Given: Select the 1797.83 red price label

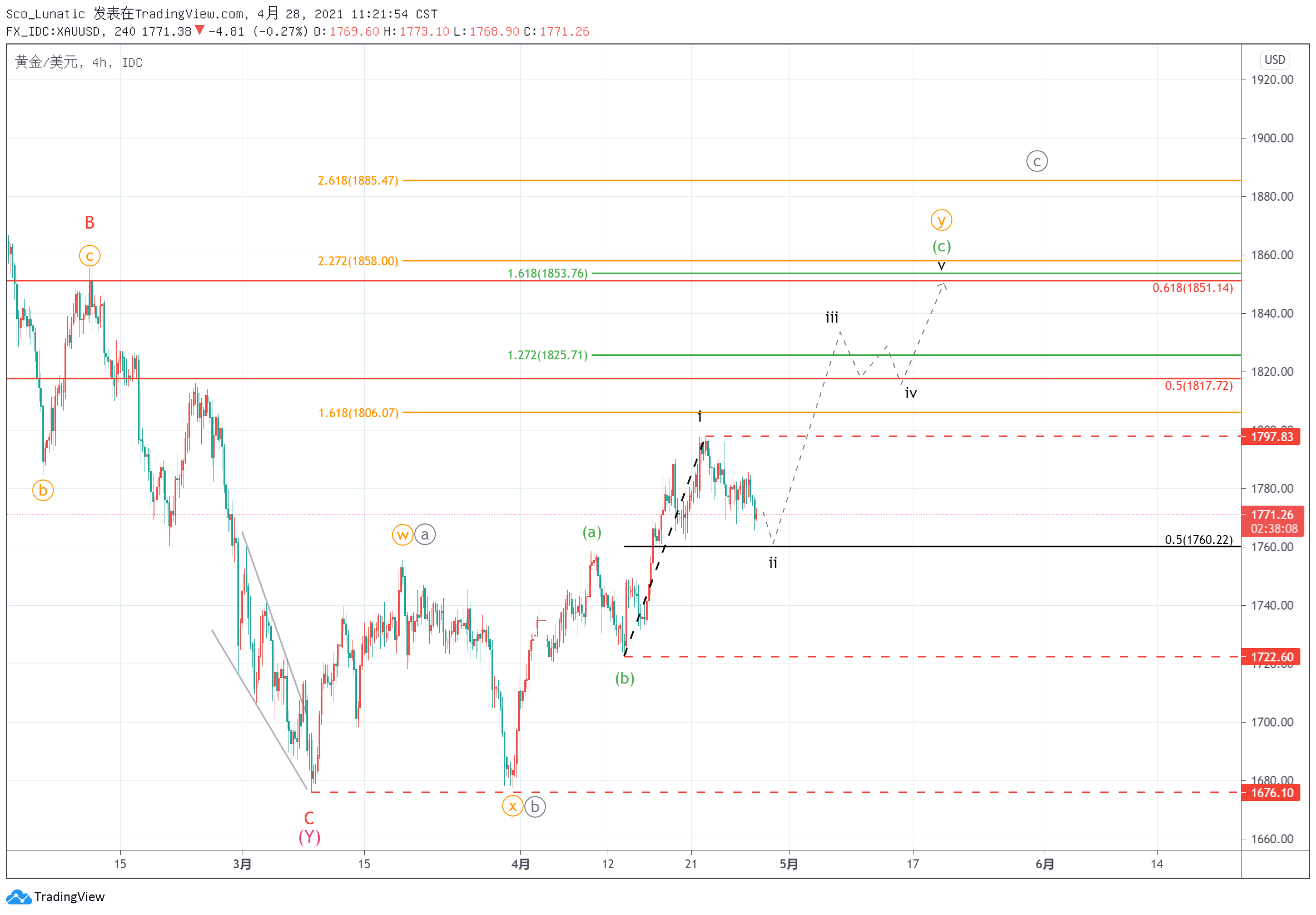Looking at the screenshot, I should point(1270,437).
